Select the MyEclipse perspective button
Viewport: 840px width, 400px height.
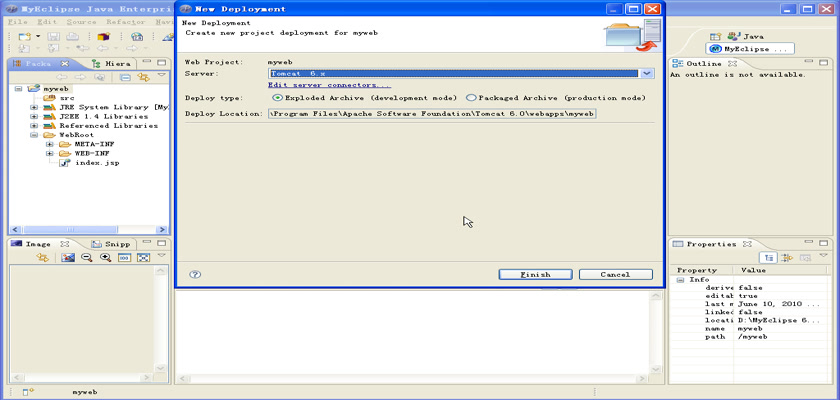(750, 49)
